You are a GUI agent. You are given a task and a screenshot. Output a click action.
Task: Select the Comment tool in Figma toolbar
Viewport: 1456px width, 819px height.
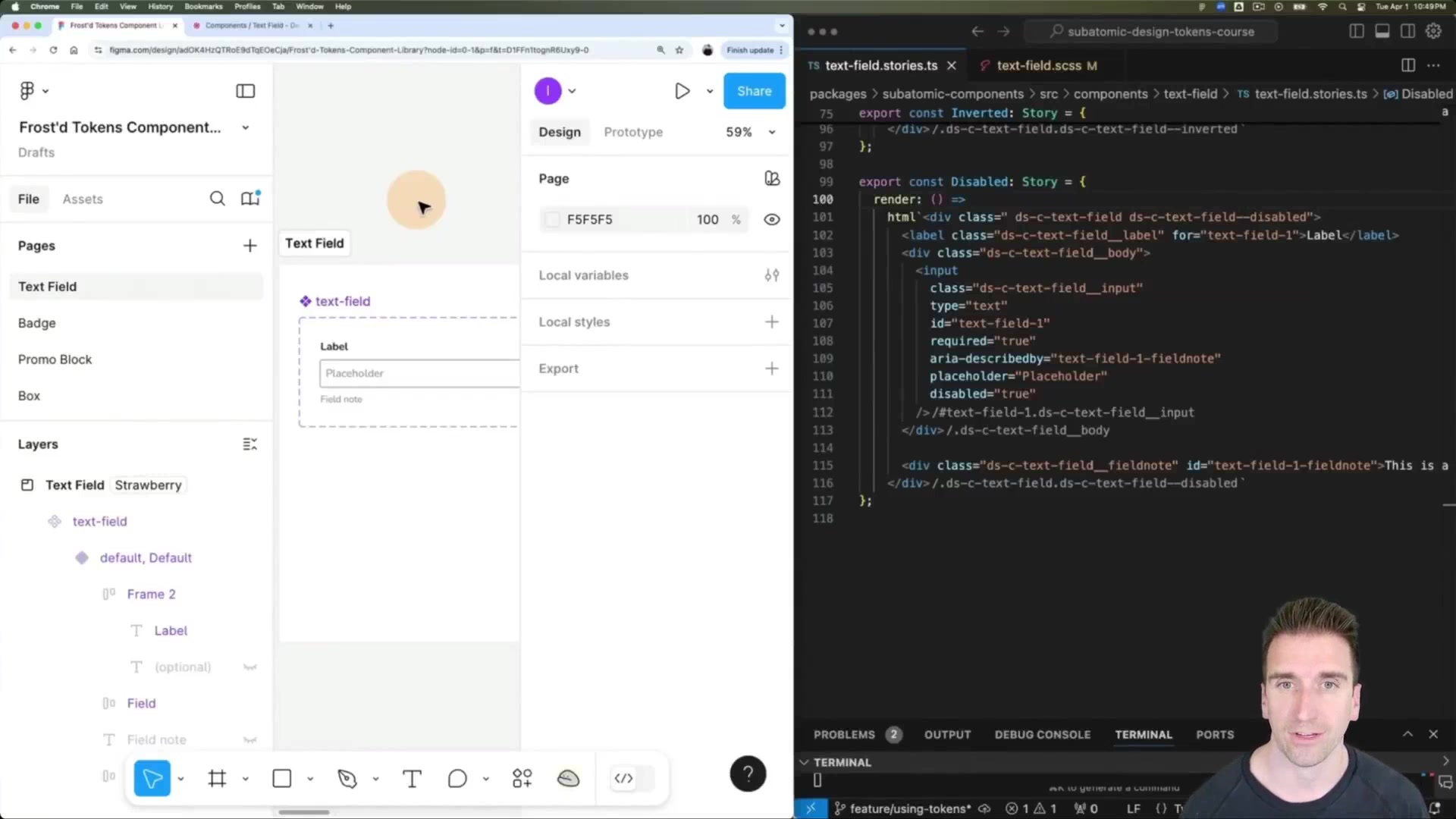pyautogui.click(x=457, y=778)
